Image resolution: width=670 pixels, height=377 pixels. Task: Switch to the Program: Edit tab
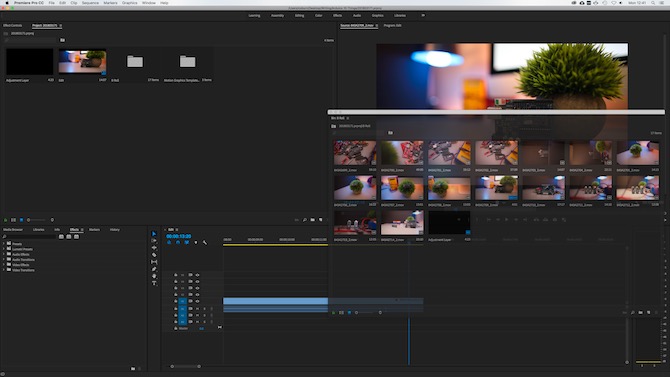coord(392,26)
